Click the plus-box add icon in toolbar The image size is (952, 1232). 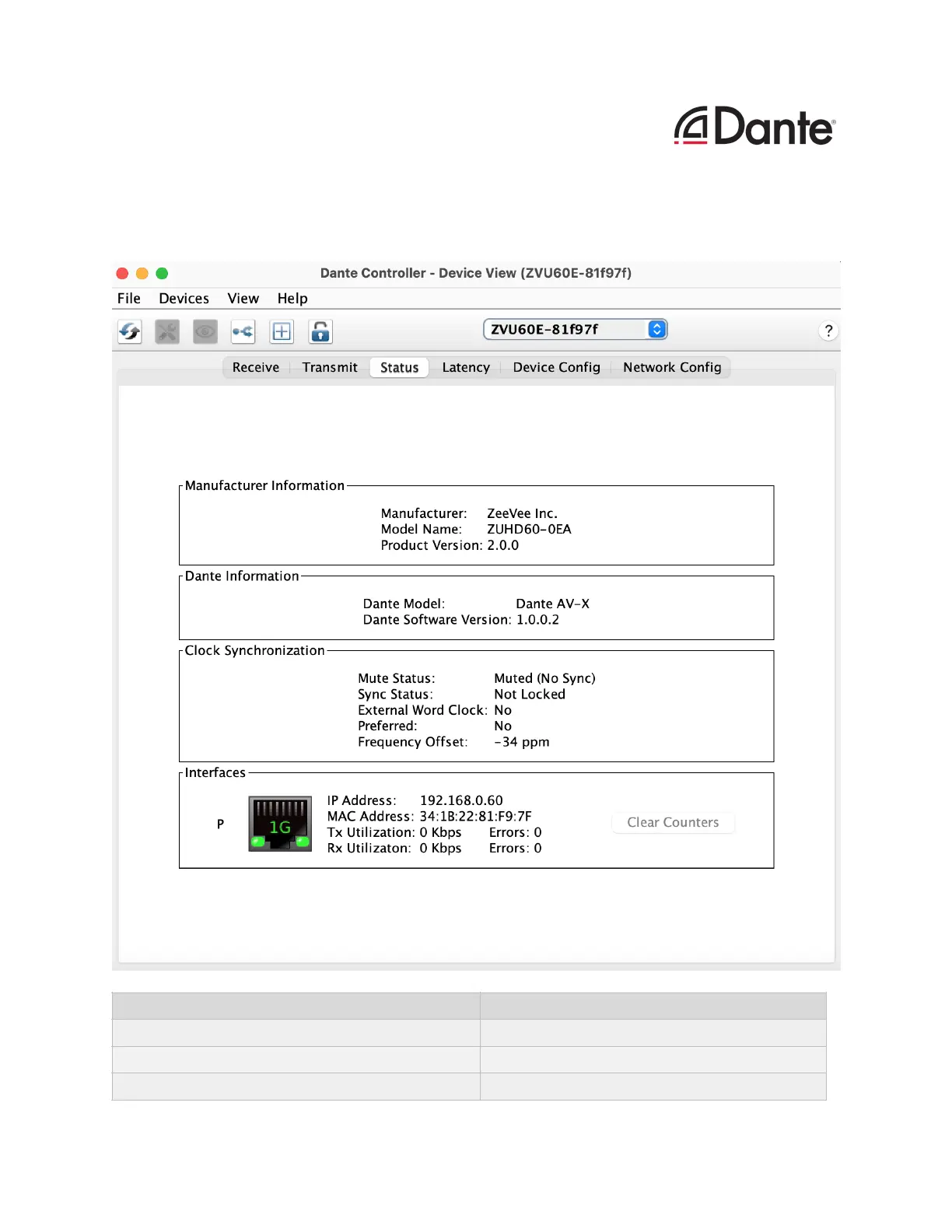282,332
